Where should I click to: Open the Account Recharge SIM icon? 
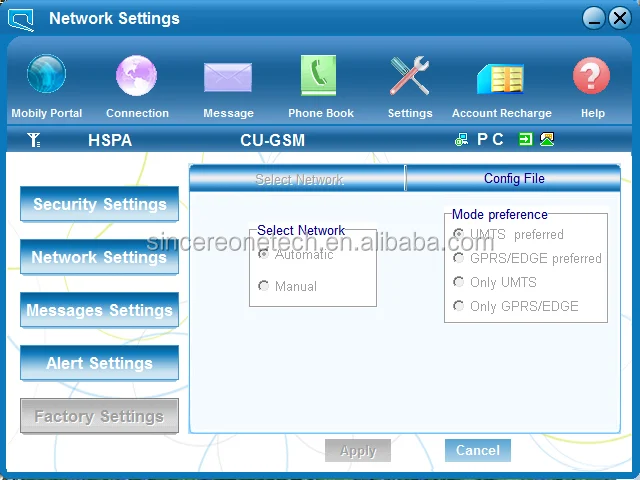coord(500,78)
